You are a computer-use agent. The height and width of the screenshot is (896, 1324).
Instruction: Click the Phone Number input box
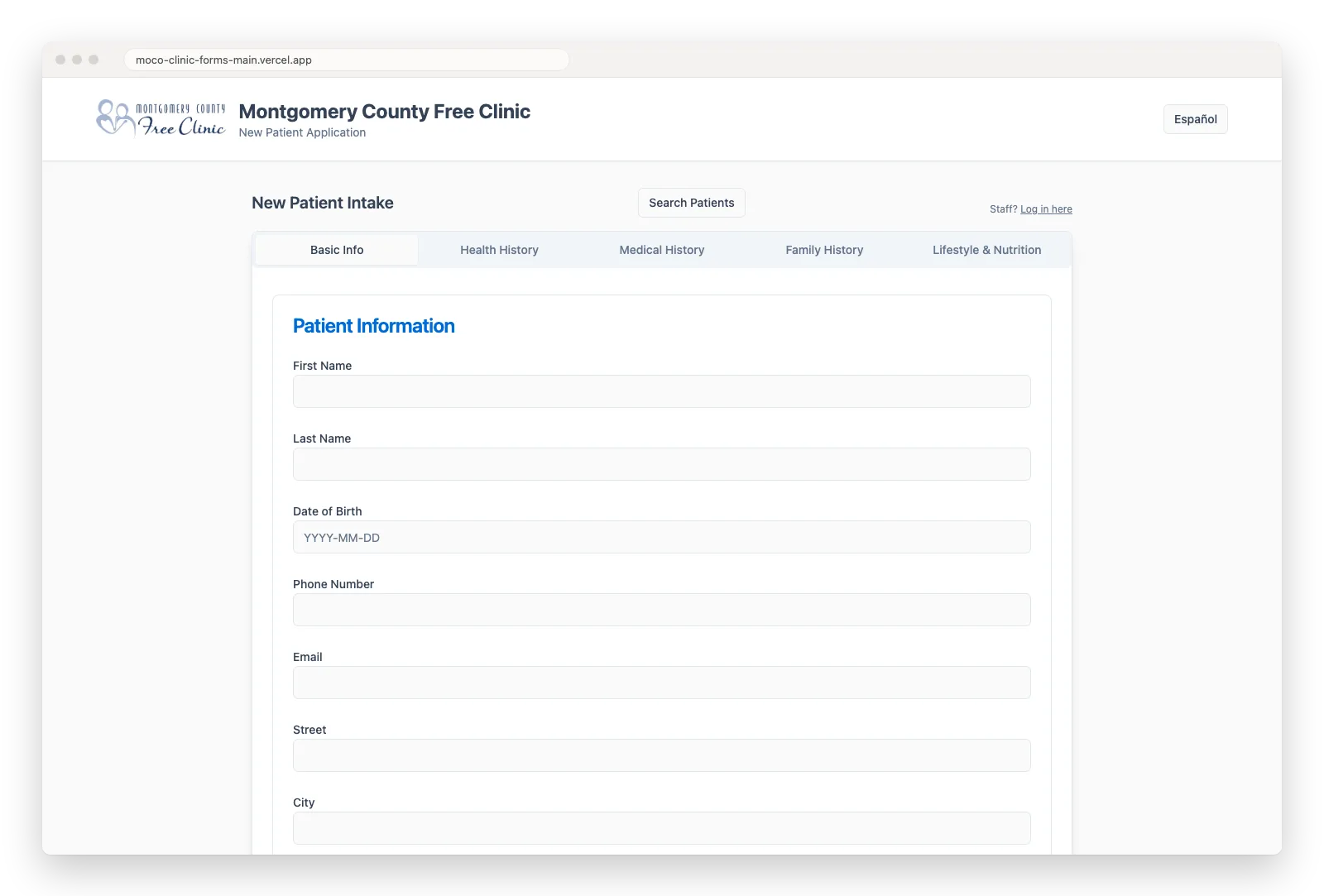click(x=662, y=610)
